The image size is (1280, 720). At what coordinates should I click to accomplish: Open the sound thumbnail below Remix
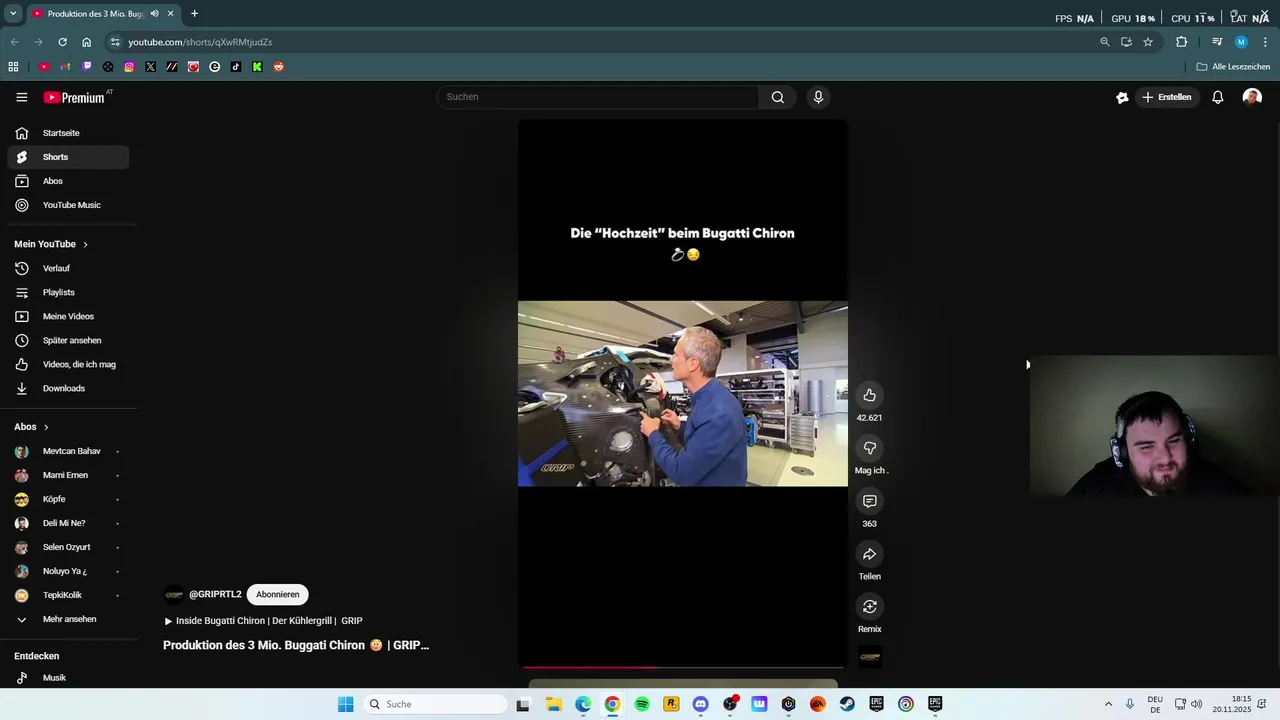[869, 657]
